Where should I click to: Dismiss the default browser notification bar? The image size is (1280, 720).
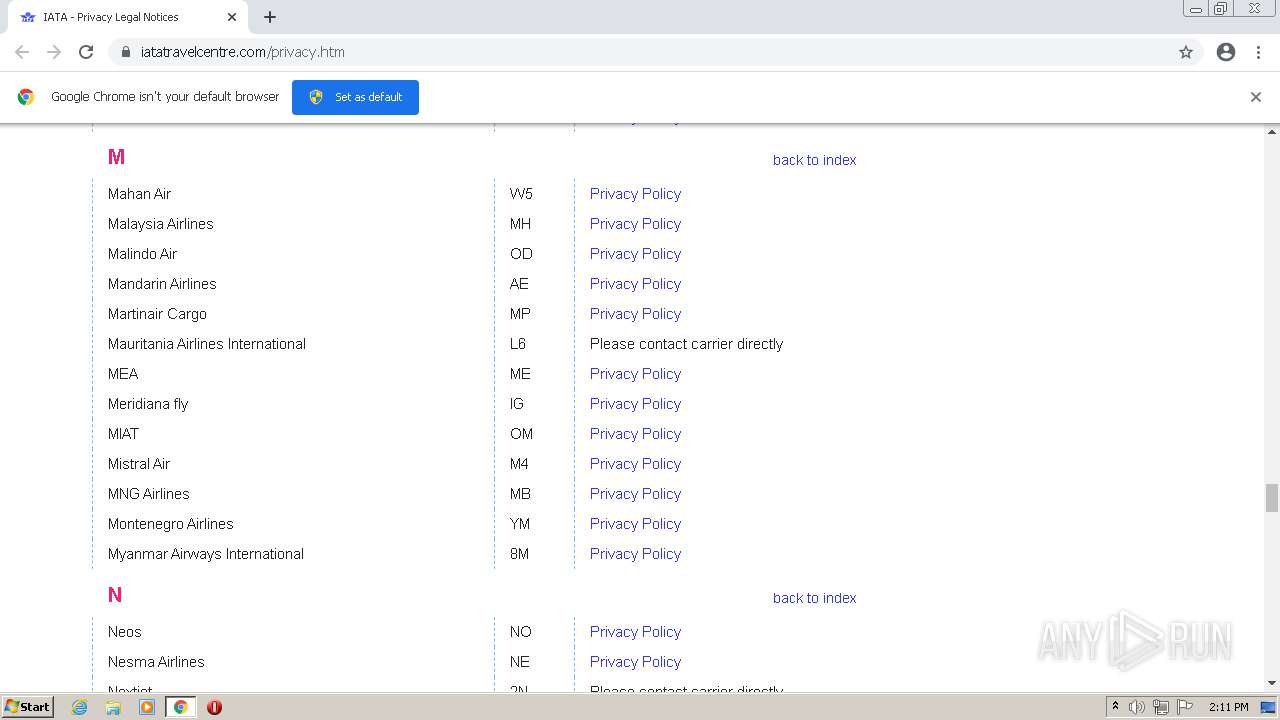click(x=1256, y=97)
